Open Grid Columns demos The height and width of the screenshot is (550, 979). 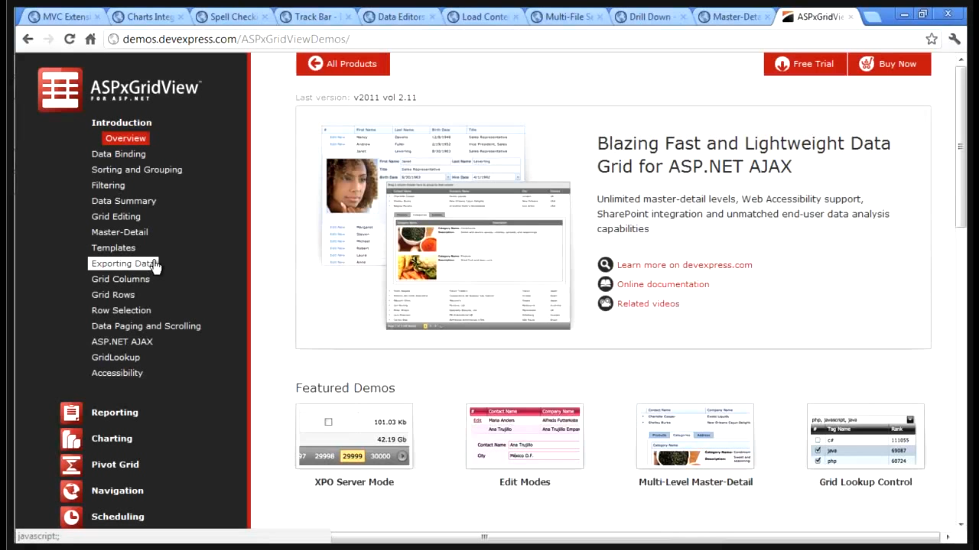[x=121, y=279]
